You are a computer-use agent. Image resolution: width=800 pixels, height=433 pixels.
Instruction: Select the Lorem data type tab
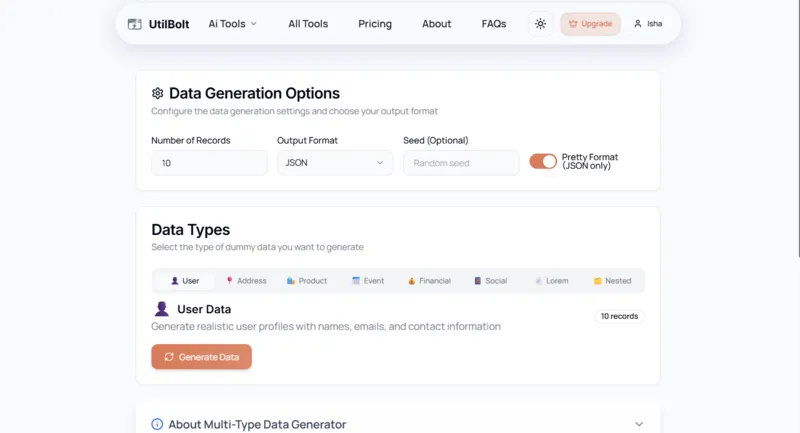[551, 281]
